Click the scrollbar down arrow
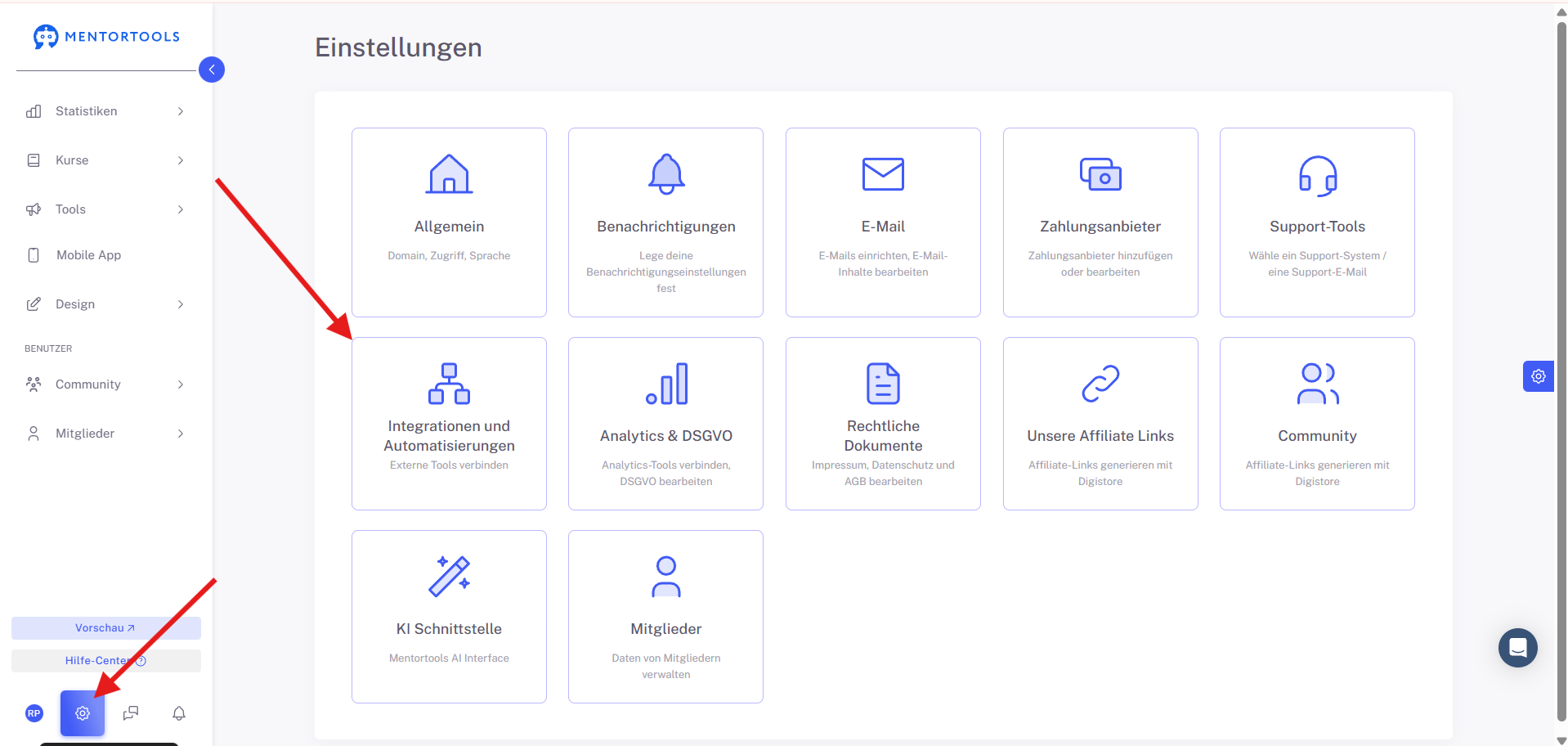1568x746 pixels. click(x=1561, y=740)
